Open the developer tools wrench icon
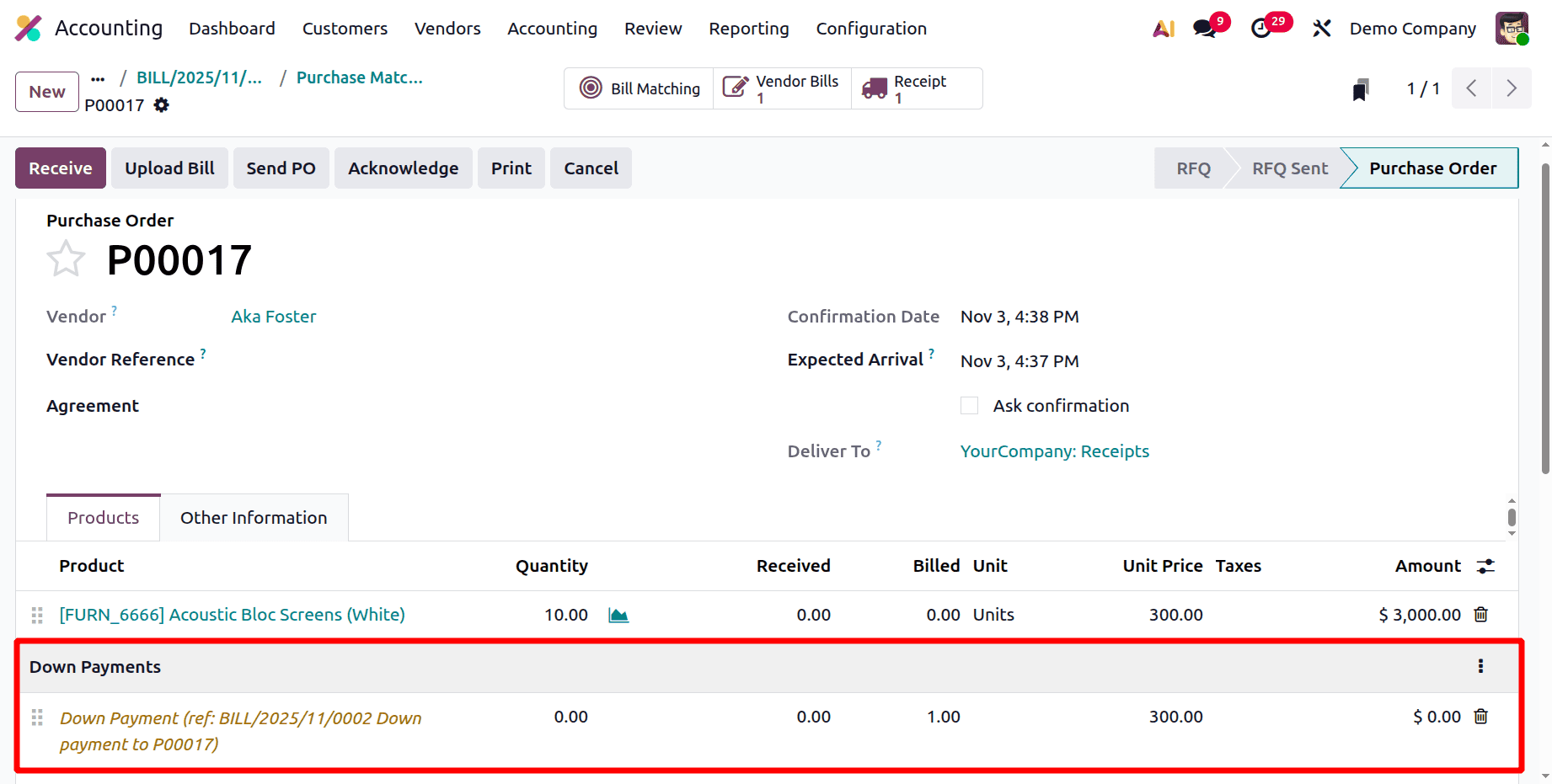Screen dimensions: 1552x784 pyautogui.click(x=1321, y=28)
